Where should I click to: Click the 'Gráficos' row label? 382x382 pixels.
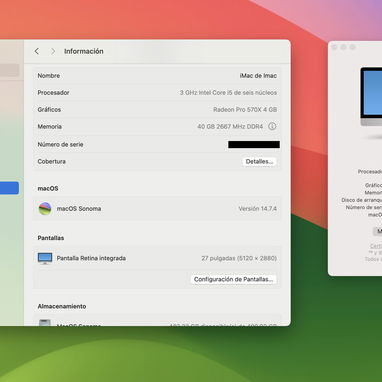[49, 110]
